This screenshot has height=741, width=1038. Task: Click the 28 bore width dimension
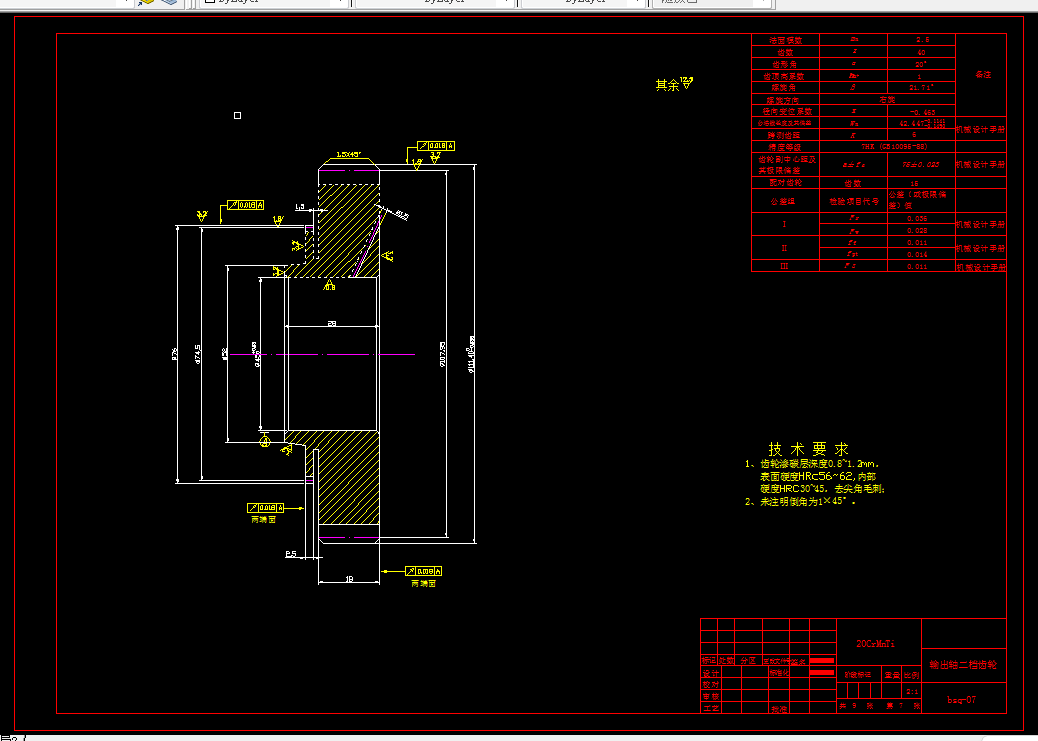click(x=332, y=324)
